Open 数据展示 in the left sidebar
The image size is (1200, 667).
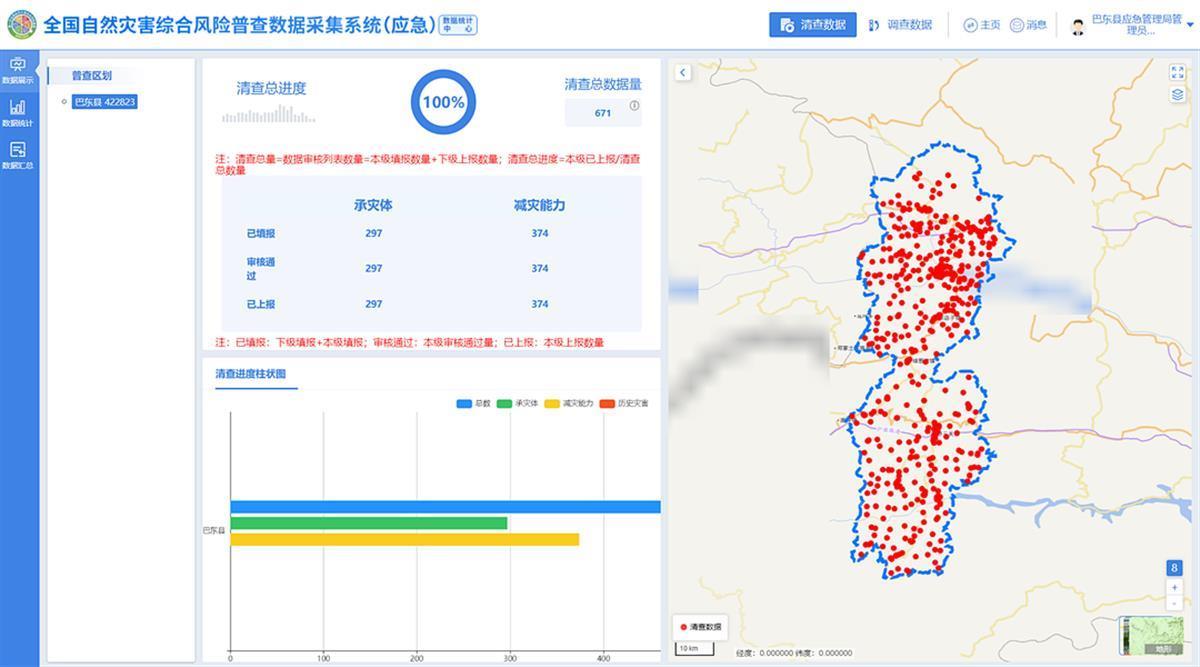(x=18, y=70)
